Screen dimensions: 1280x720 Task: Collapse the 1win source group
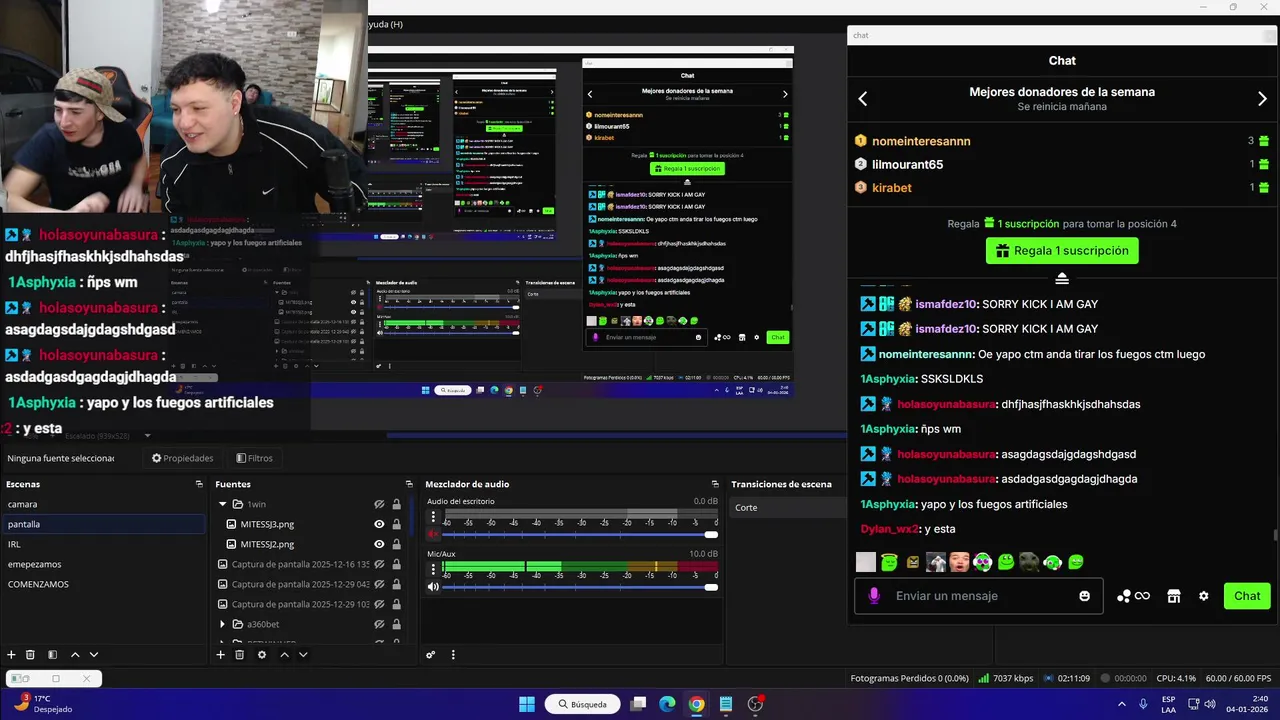tap(222, 504)
